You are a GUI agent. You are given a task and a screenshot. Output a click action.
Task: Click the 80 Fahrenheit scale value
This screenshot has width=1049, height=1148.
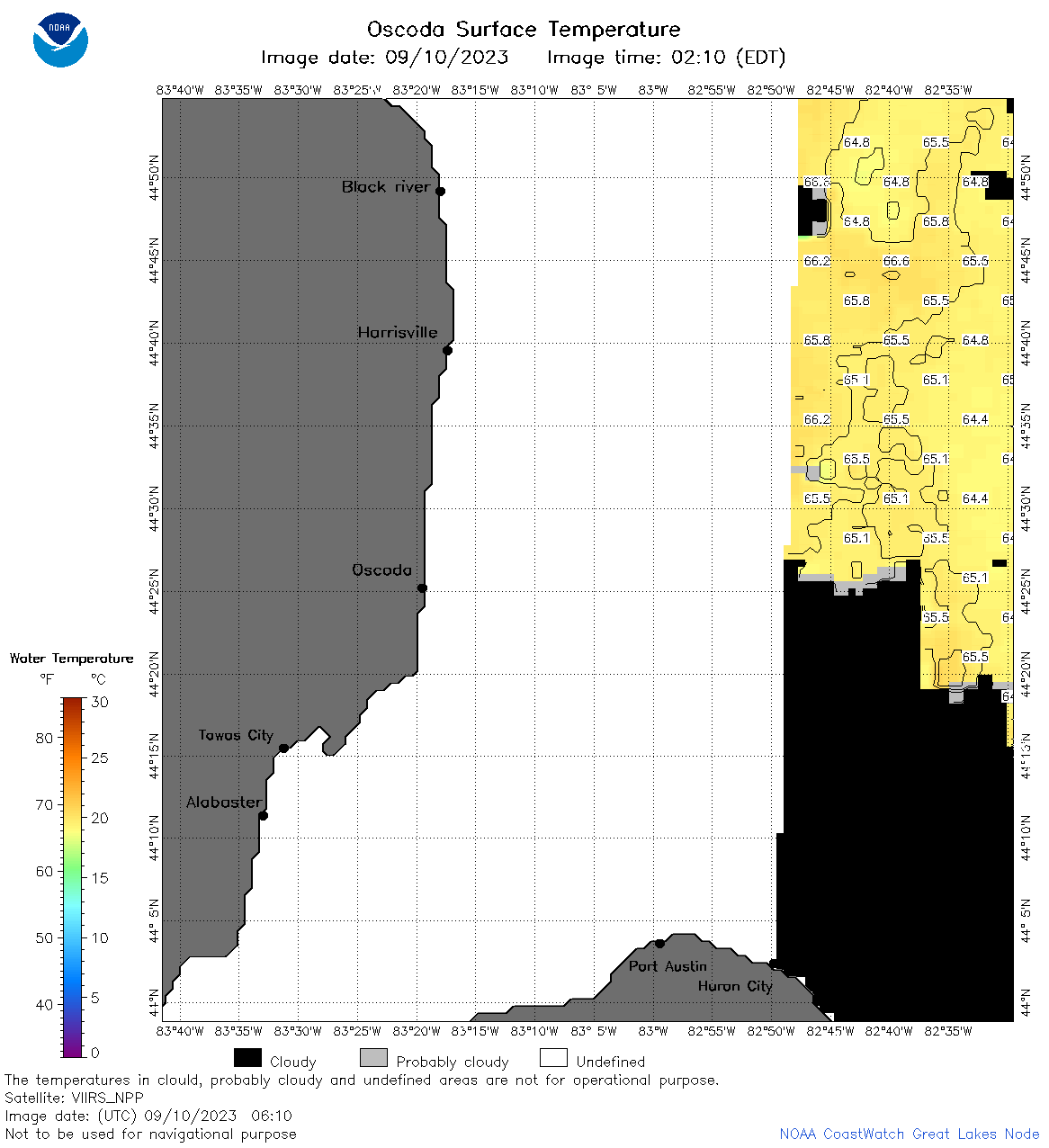(44, 738)
